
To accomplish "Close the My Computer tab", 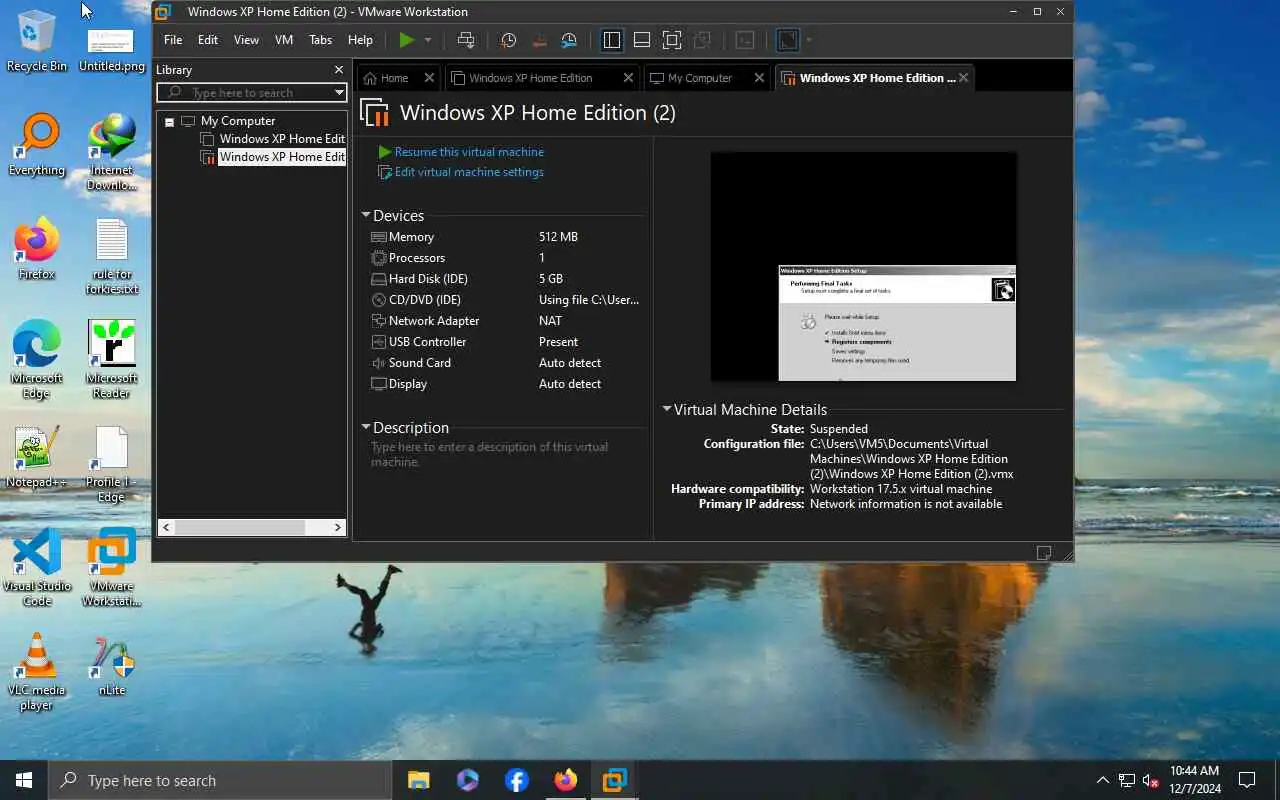I will tap(759, 77).
